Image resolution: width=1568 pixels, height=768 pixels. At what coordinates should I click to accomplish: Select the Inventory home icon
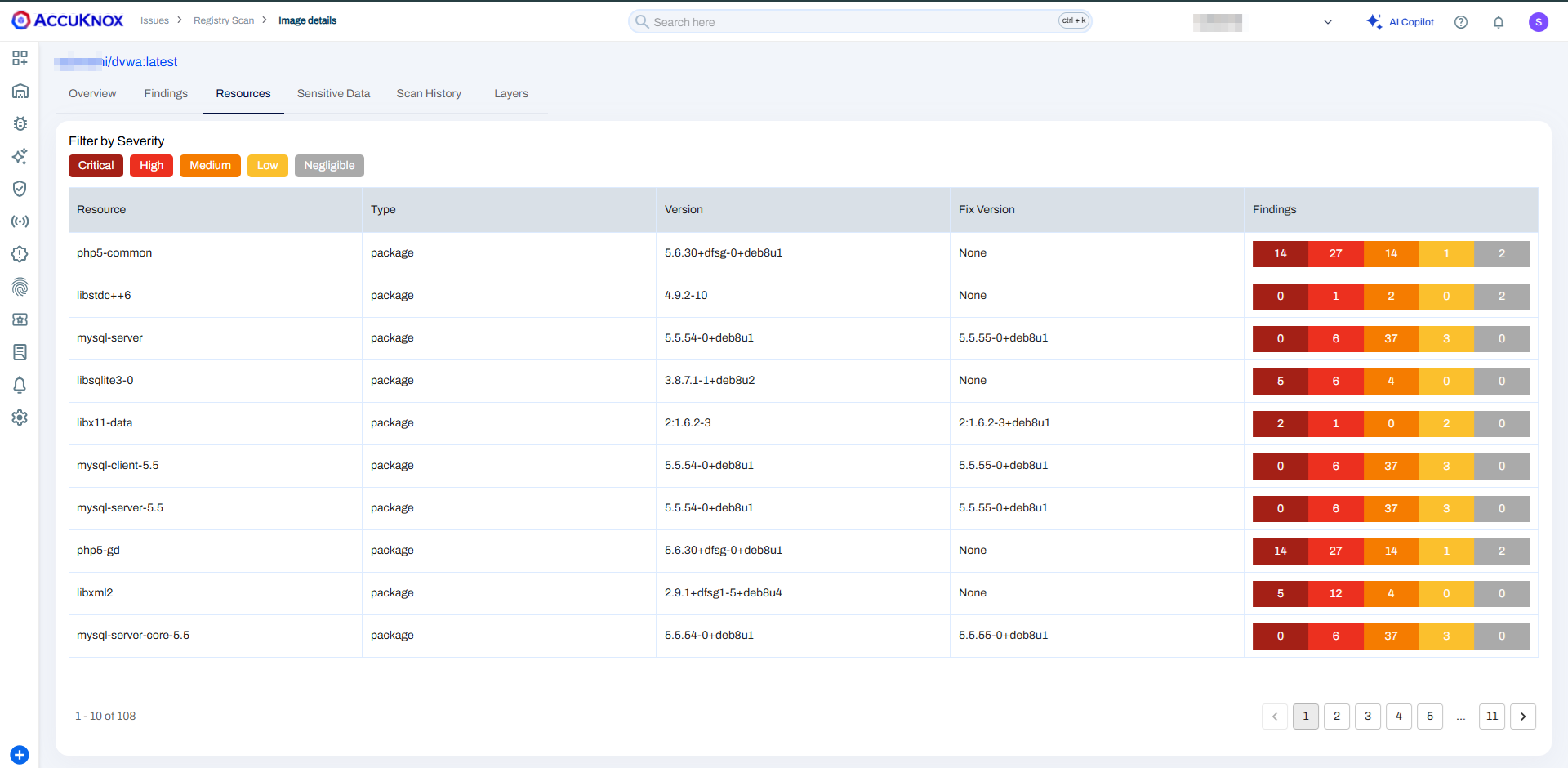pyautogui.click(x=20, y=91)
